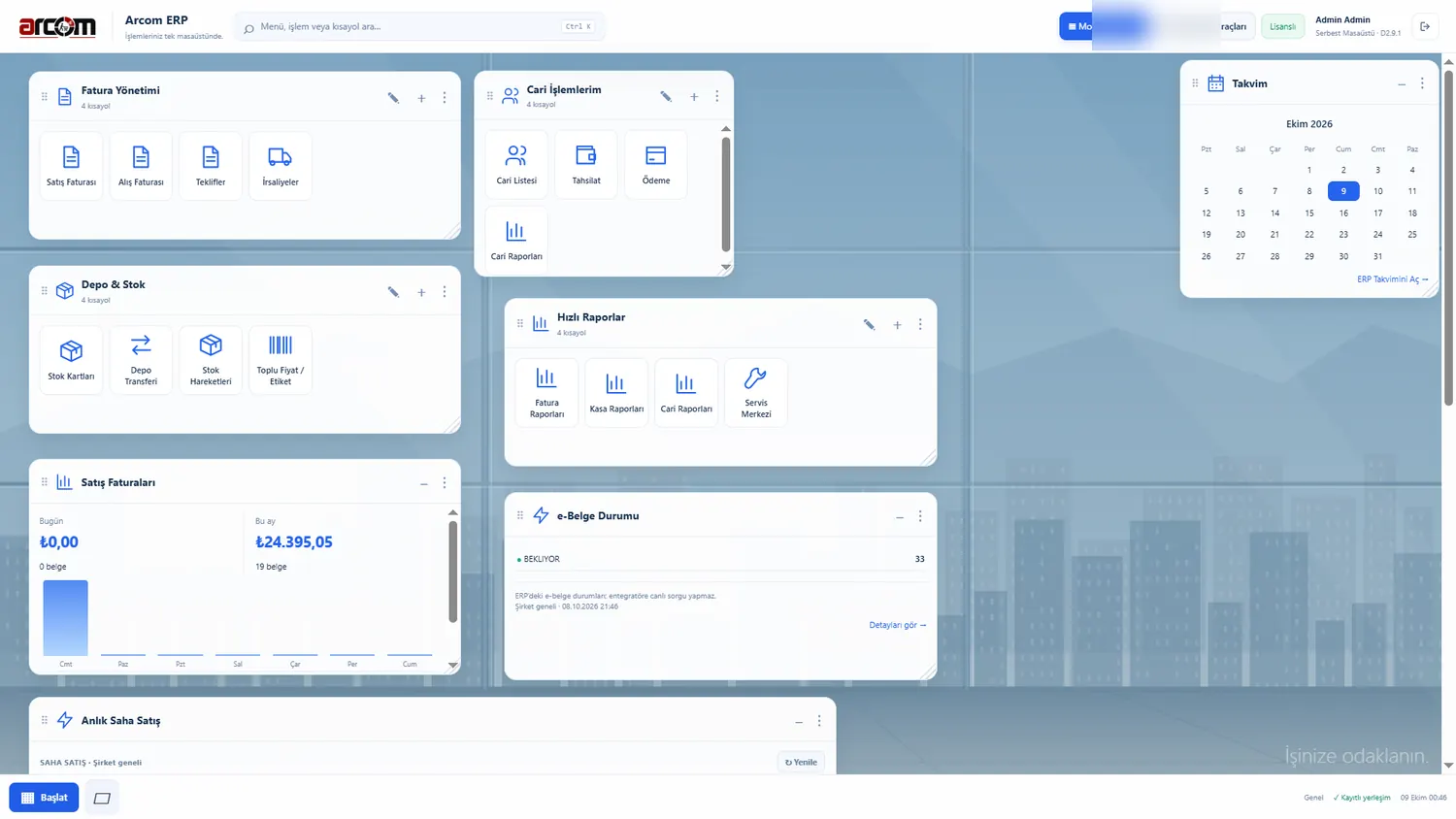Screen dimensions: 1456x819
Task: Open the Toplu Fiyat / Etiket barcode shortcut
Action: coord(281,360)
